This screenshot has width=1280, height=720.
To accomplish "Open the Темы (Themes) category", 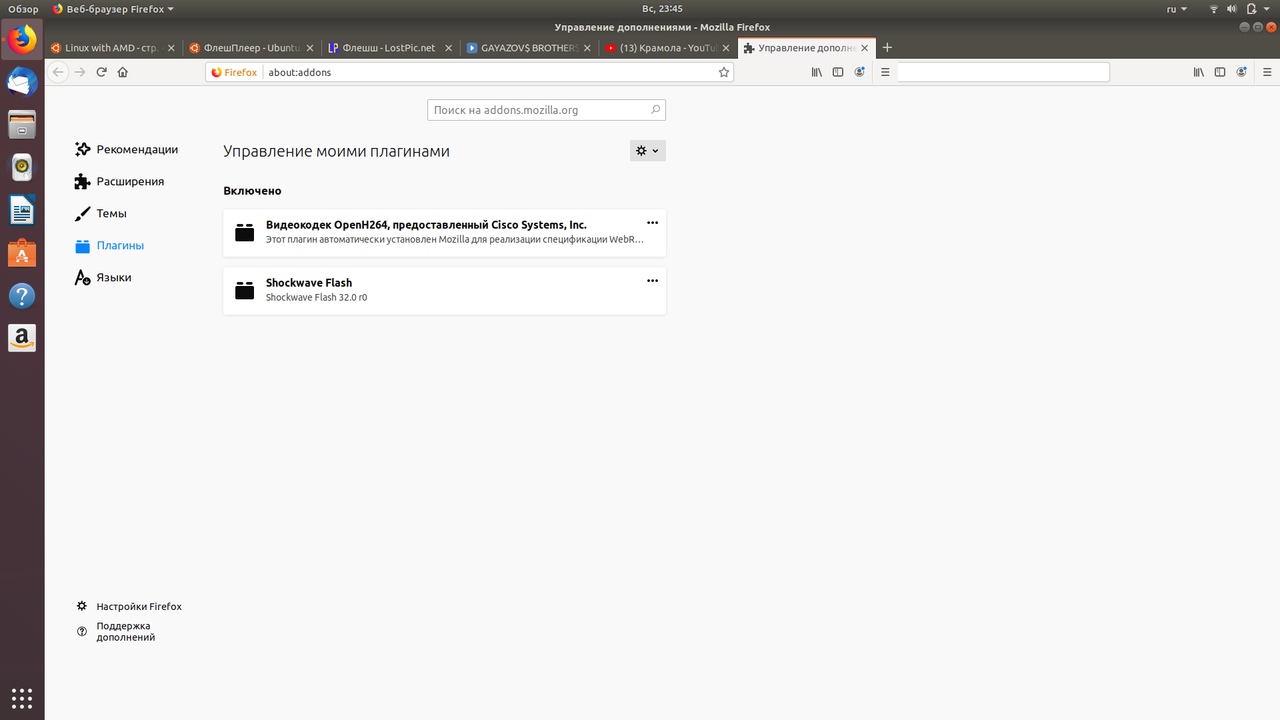I will coord(101,213).
